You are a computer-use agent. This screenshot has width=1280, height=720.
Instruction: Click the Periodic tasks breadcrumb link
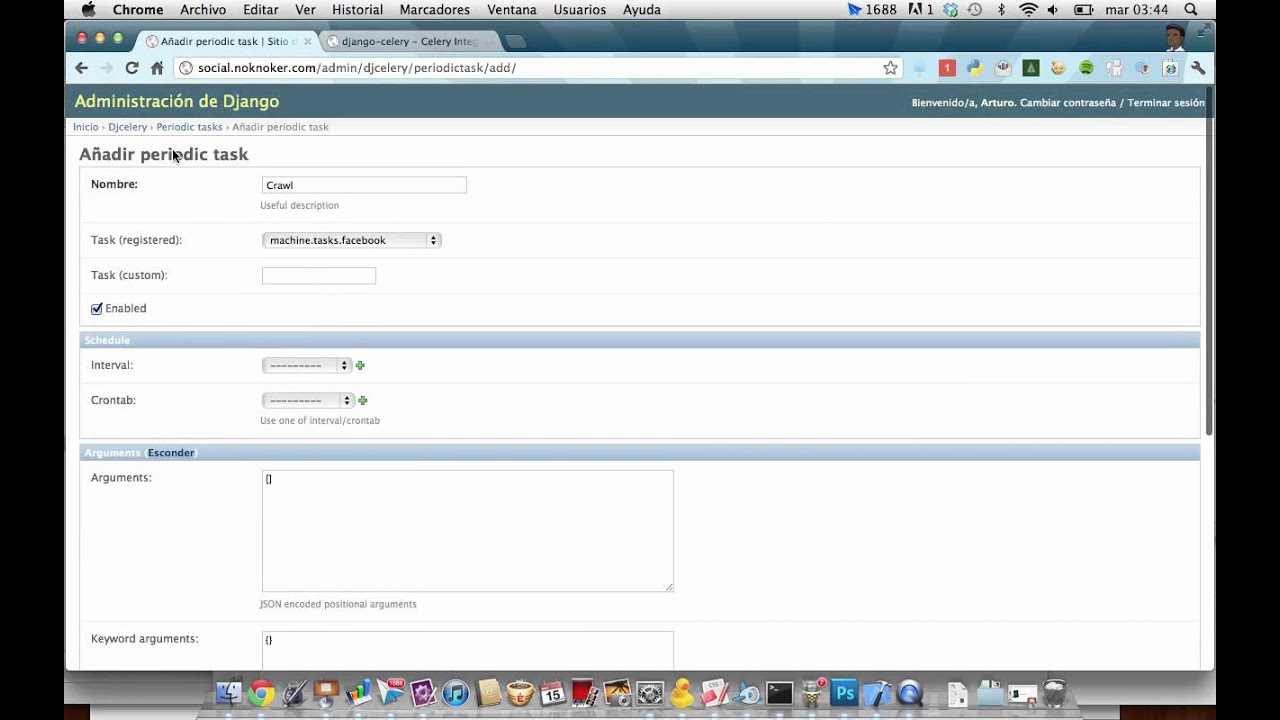point(189,127)
